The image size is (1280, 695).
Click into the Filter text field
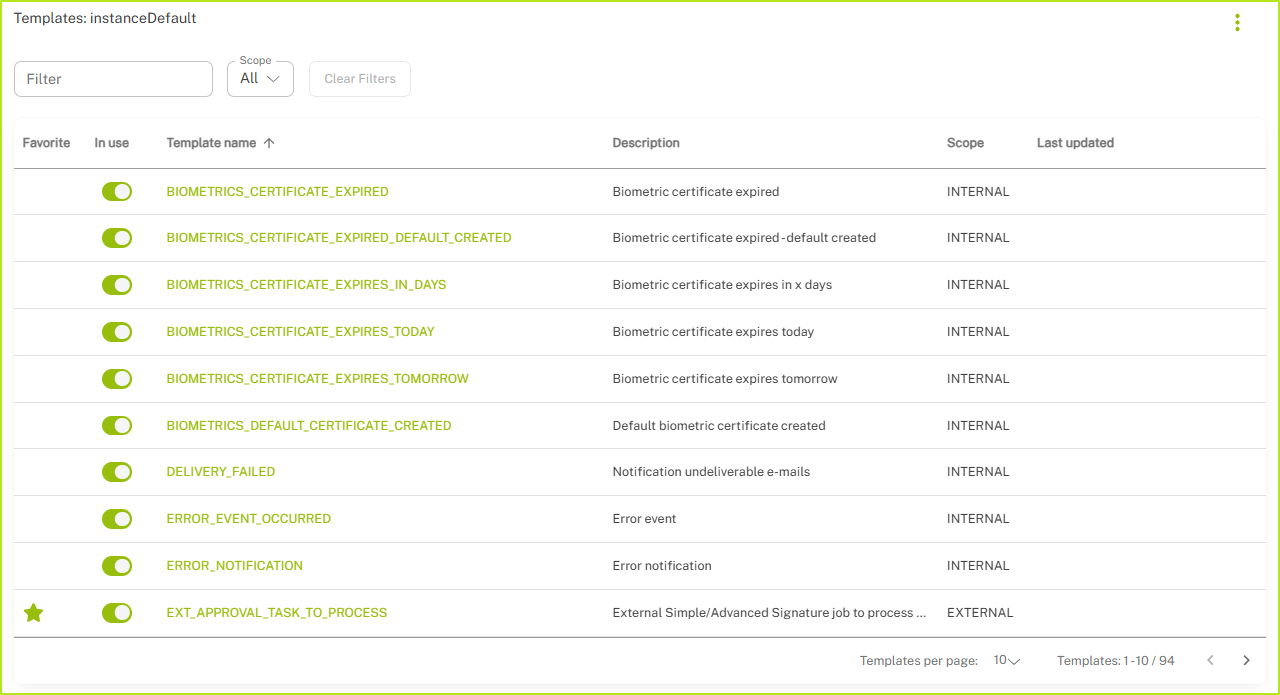click(x=113, y=79)
